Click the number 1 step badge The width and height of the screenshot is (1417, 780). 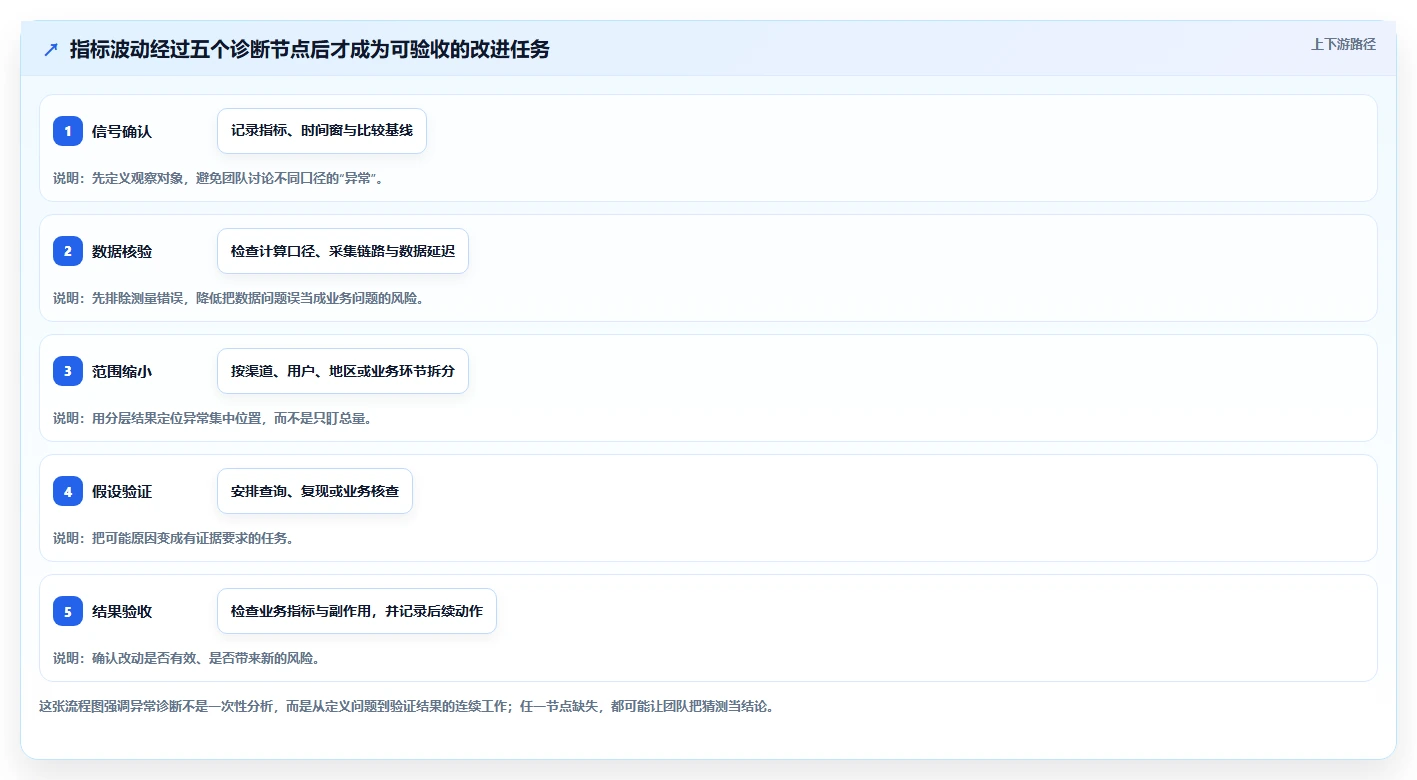(68, 131)
